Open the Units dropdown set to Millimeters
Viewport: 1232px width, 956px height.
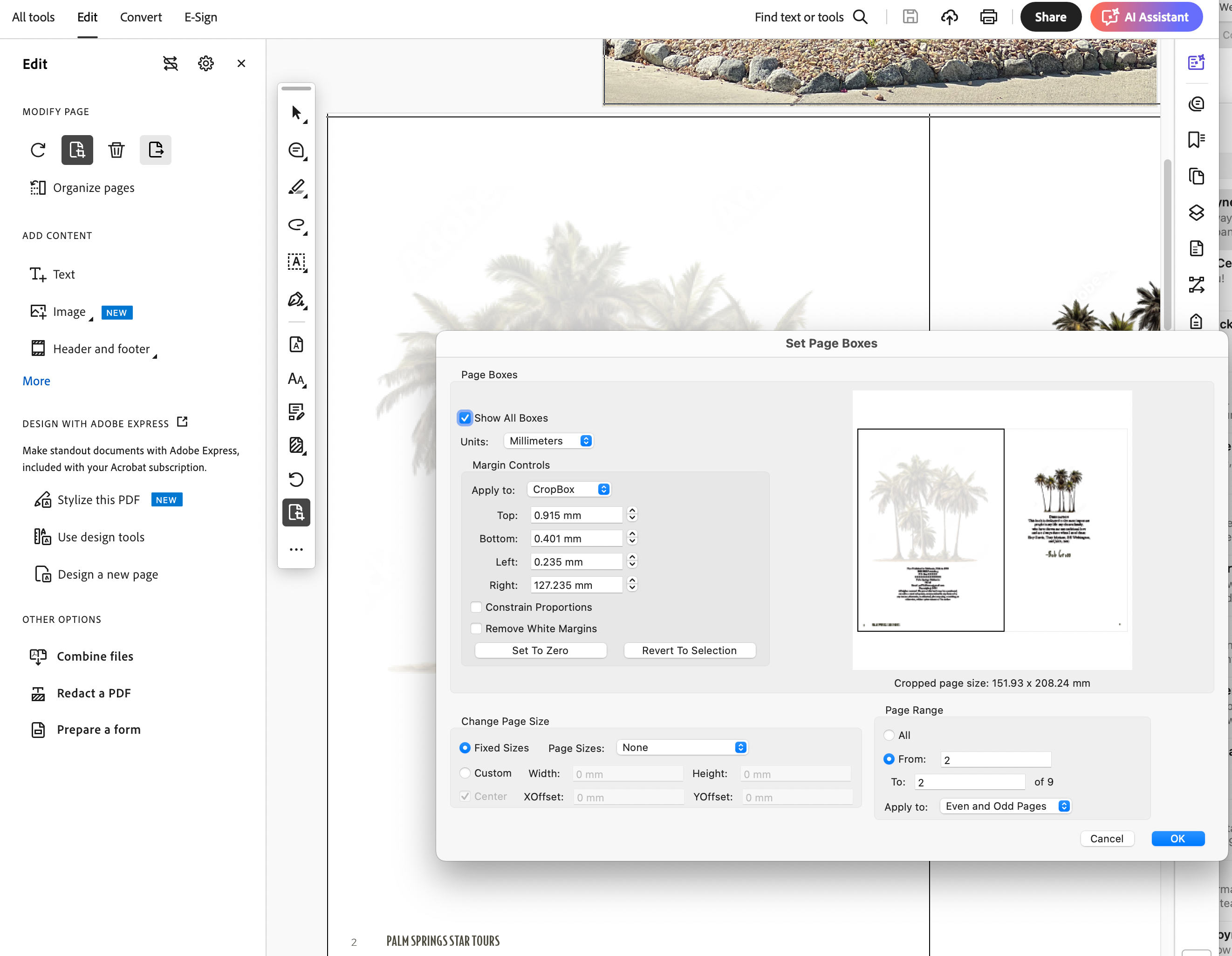pos(548,440)
